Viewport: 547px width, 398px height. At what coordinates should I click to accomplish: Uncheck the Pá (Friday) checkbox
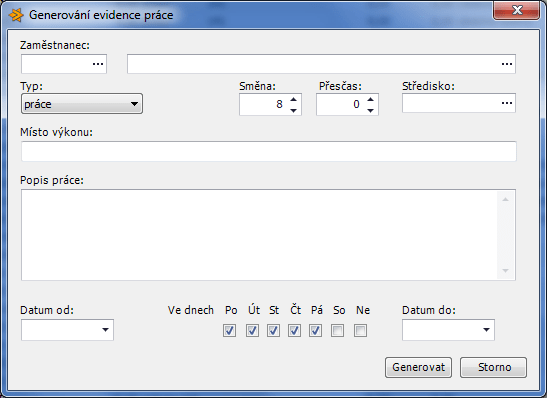point(315,330)
